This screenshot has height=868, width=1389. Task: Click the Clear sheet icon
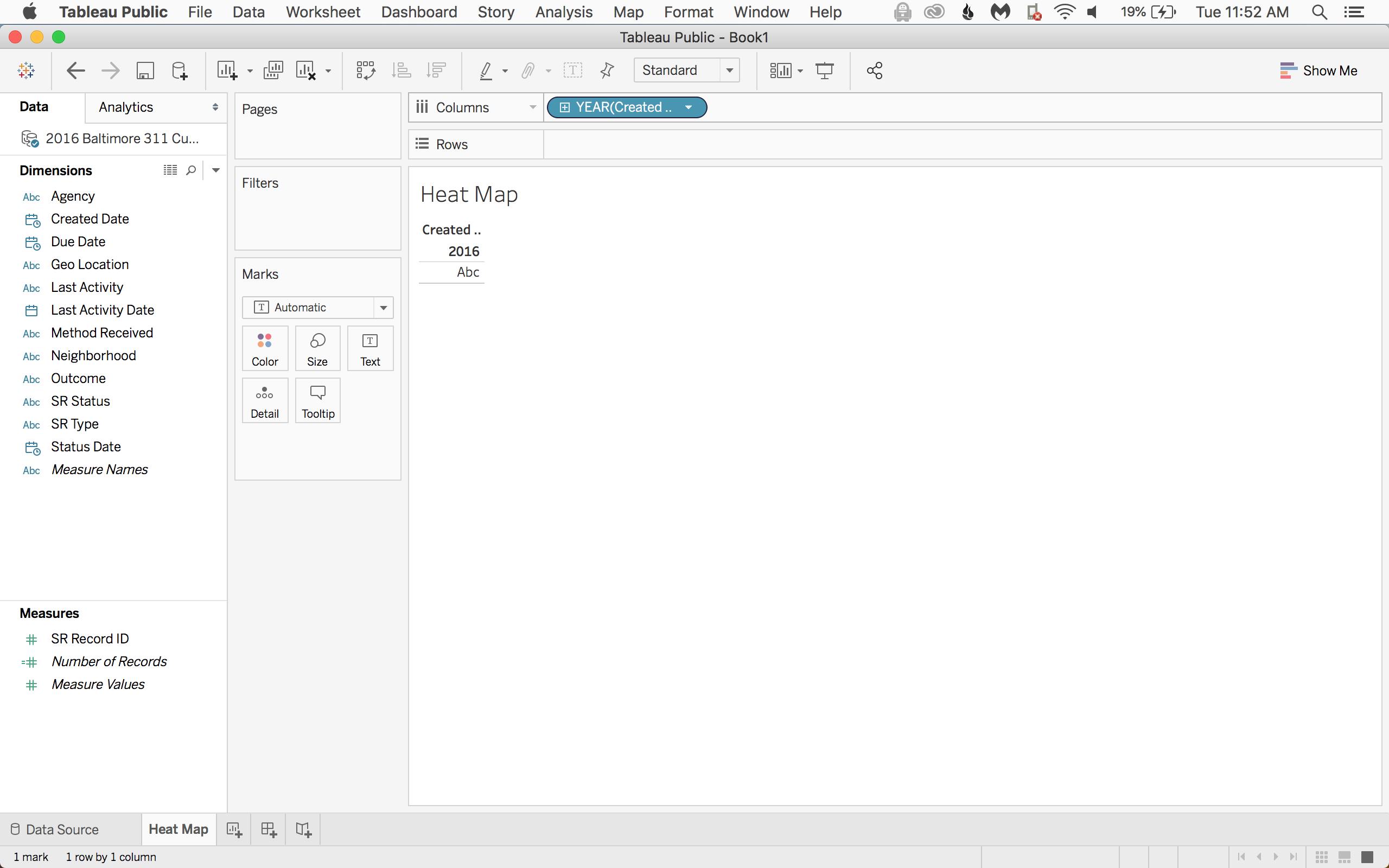pyautogui.click(x=305, y=71)
